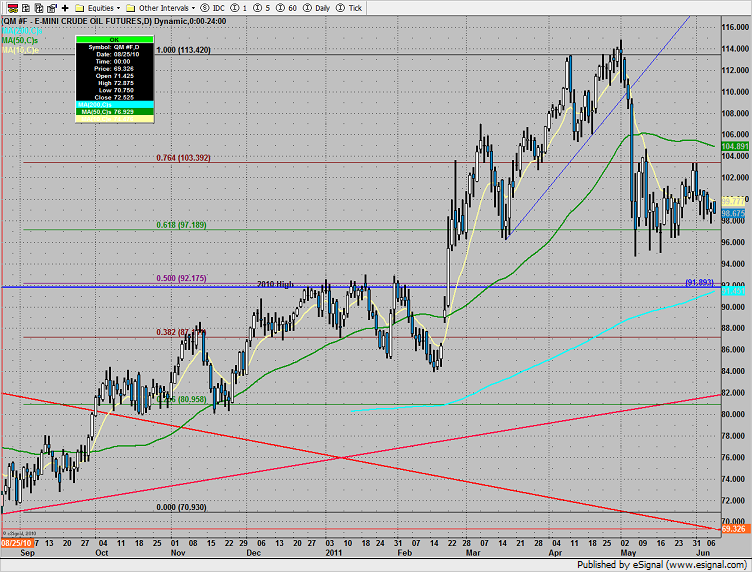This screenshot has height=572, width=752.
Task: Click the second toolbar window icon
Action: pyautogui.click(x=26, y=8)
